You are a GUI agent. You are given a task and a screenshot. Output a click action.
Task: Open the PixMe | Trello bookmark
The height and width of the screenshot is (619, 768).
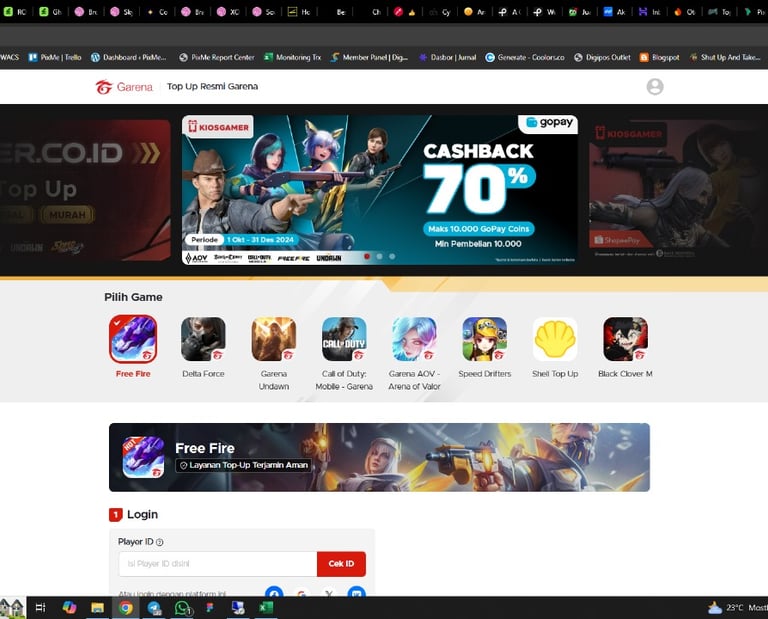(x=55, y=57)
